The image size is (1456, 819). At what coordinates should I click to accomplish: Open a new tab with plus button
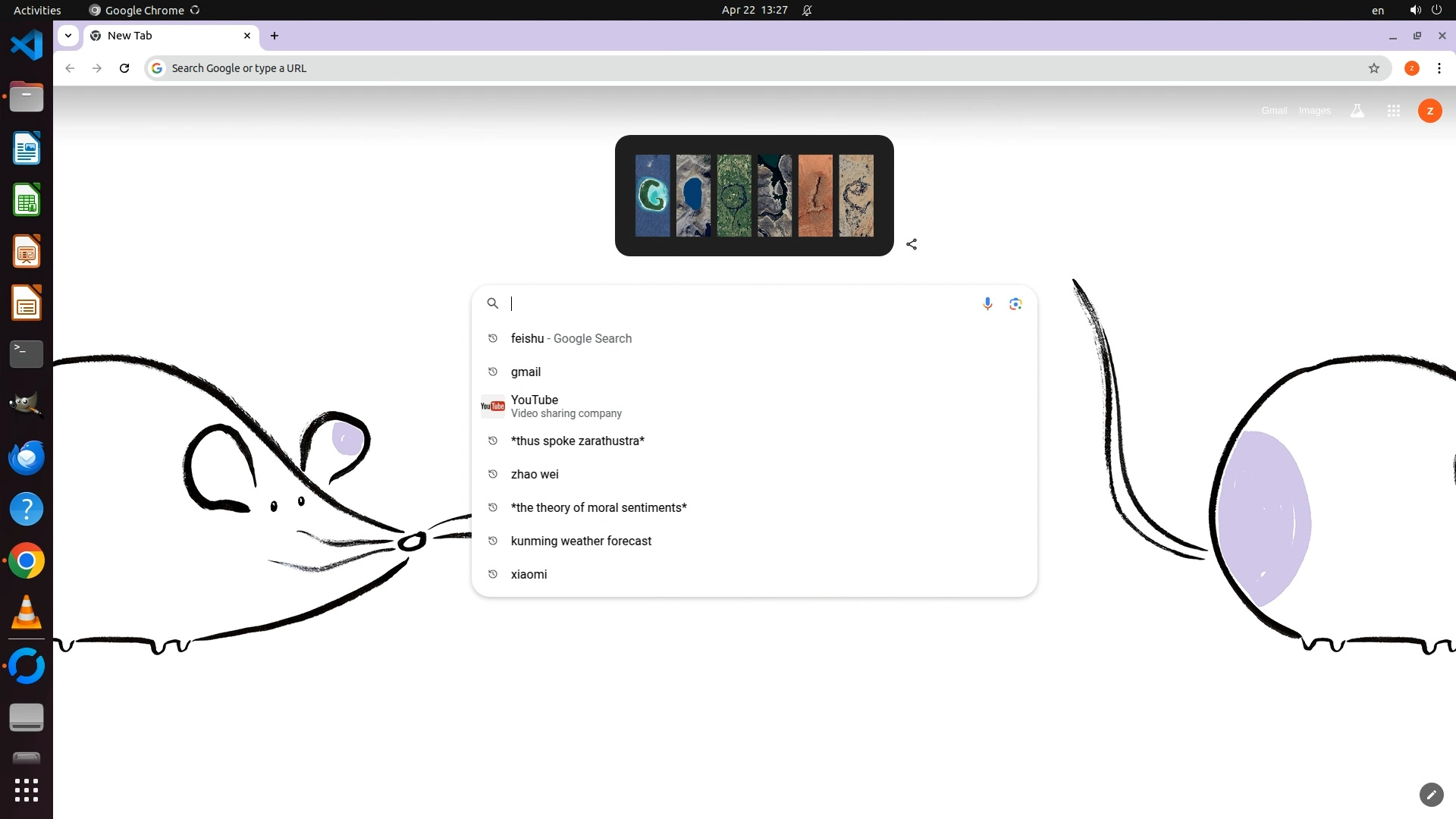275,36
